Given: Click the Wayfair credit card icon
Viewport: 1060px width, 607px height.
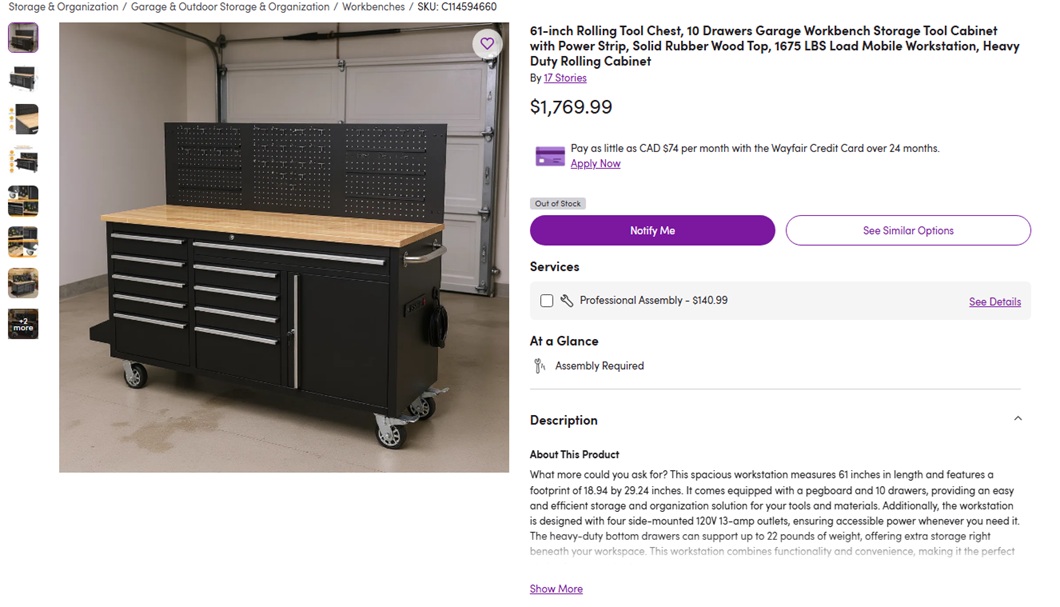Looking at the screenshot, I should 550,156.
